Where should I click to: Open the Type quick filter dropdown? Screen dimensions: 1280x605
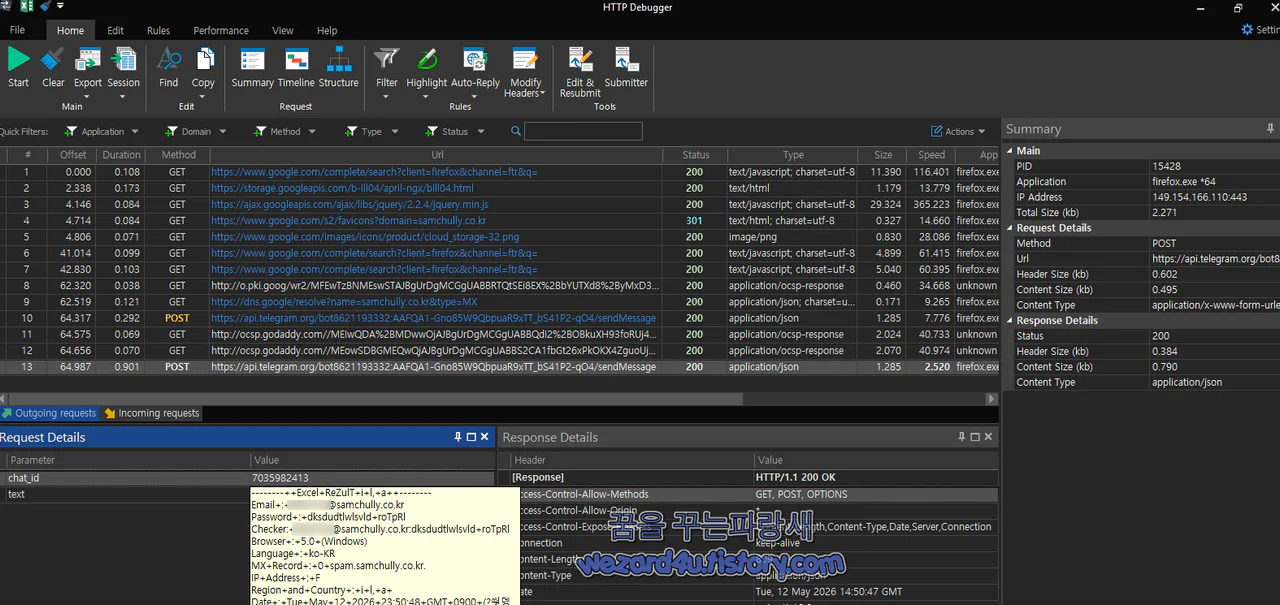tap(395, 131)
